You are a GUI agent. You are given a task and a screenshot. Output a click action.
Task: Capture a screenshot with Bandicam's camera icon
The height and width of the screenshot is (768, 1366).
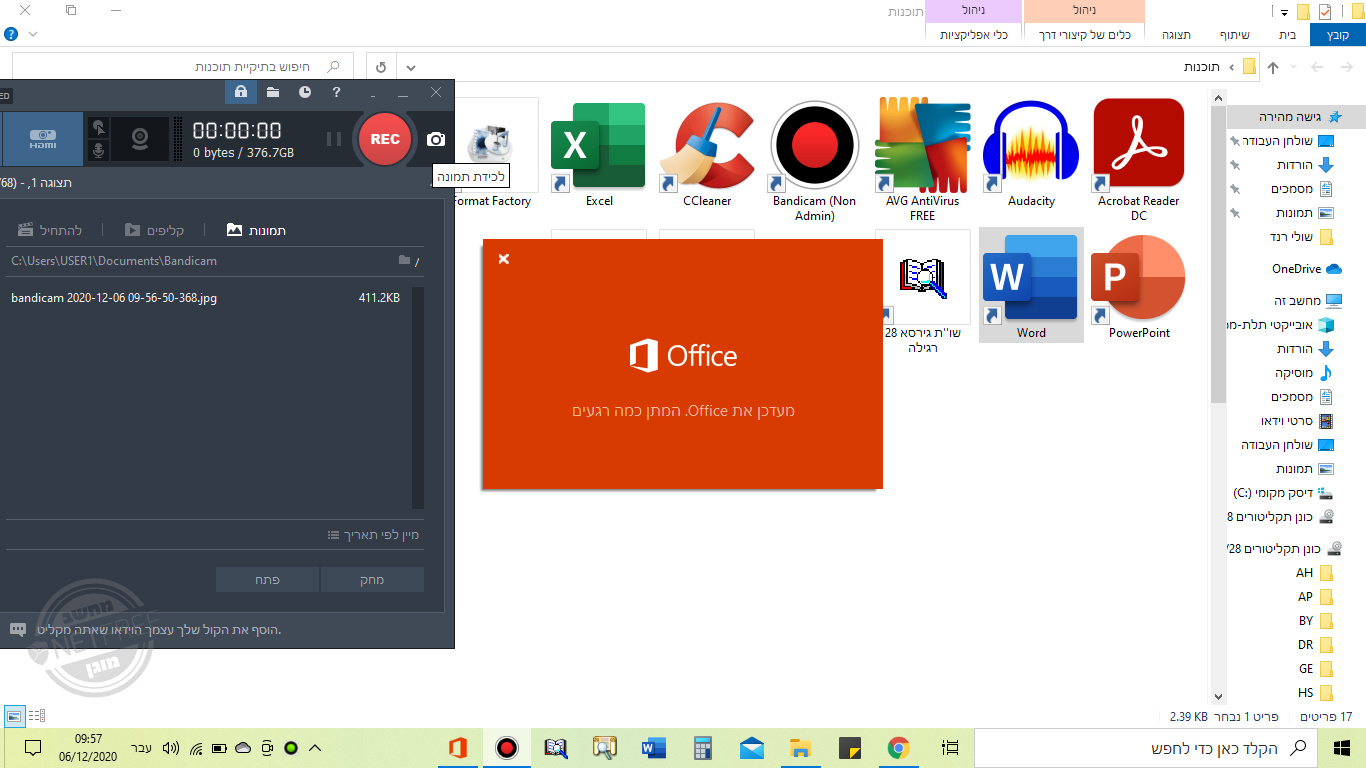click(x=436, y=139)
